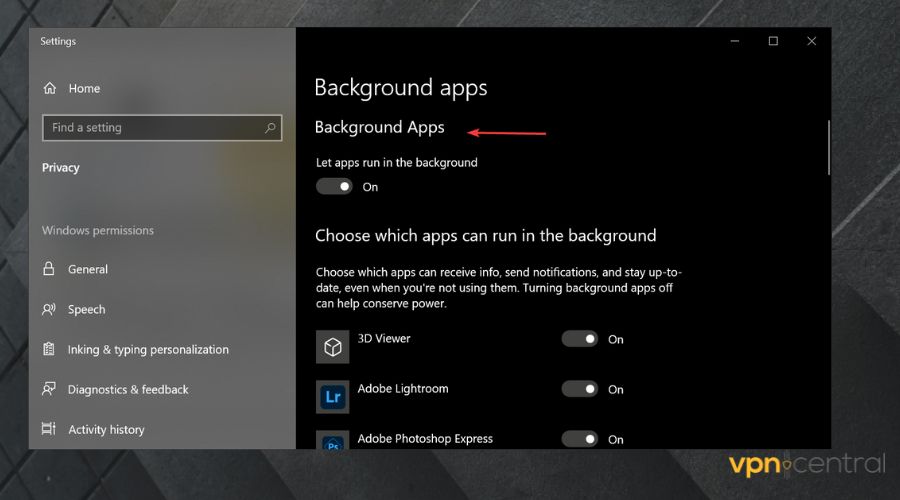The width and height of the screenshot is (900, 500).
Task: Open the General privacy settings page
Action: click(88, 269)
